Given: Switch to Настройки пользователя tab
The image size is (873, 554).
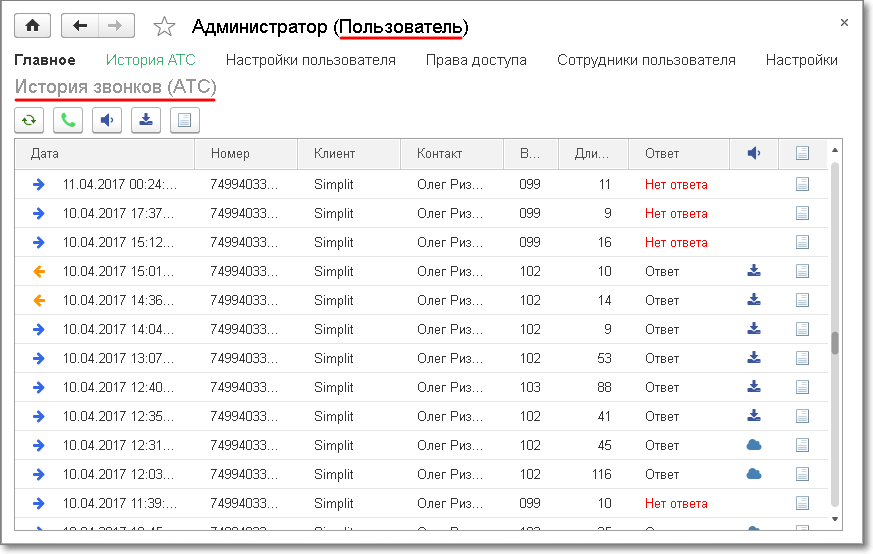Looking at the screenshot, I should (x=310, y=60).
